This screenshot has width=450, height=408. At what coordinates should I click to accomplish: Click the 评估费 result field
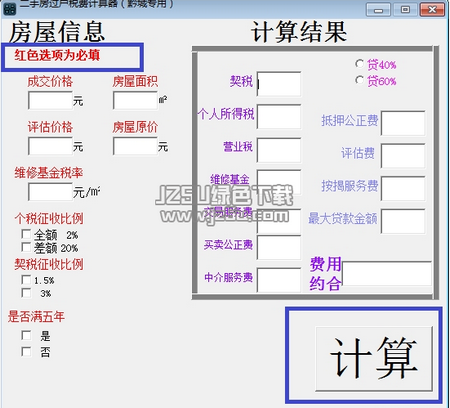point(403,156)
